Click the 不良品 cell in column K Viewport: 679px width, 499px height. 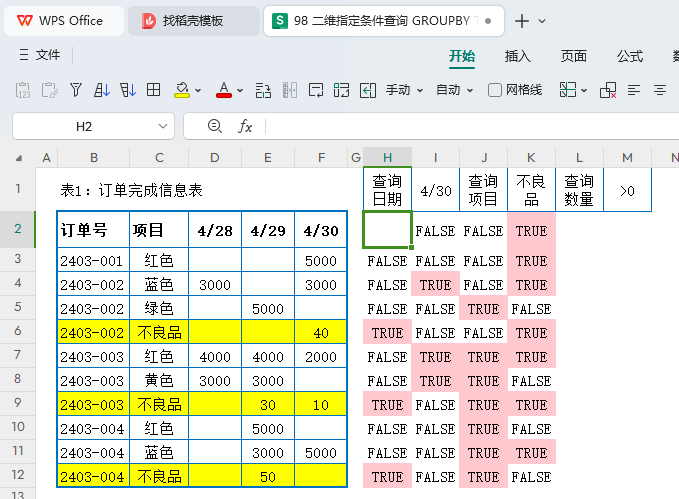[531, 190]
